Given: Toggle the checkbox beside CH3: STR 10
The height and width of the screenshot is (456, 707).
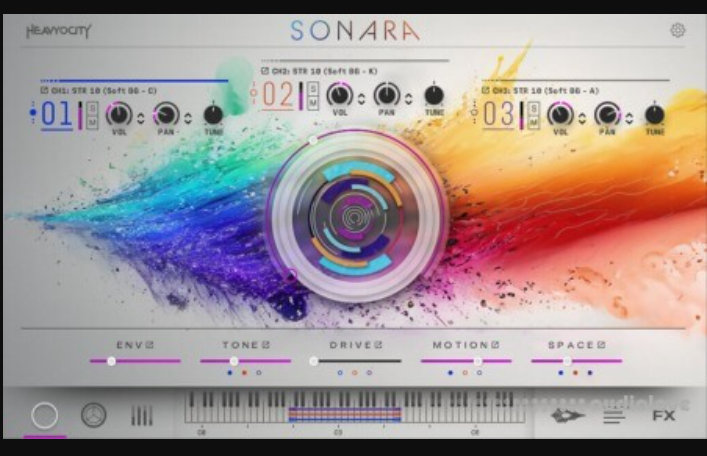Looking at the screenshot, I should tap(487, 88).
